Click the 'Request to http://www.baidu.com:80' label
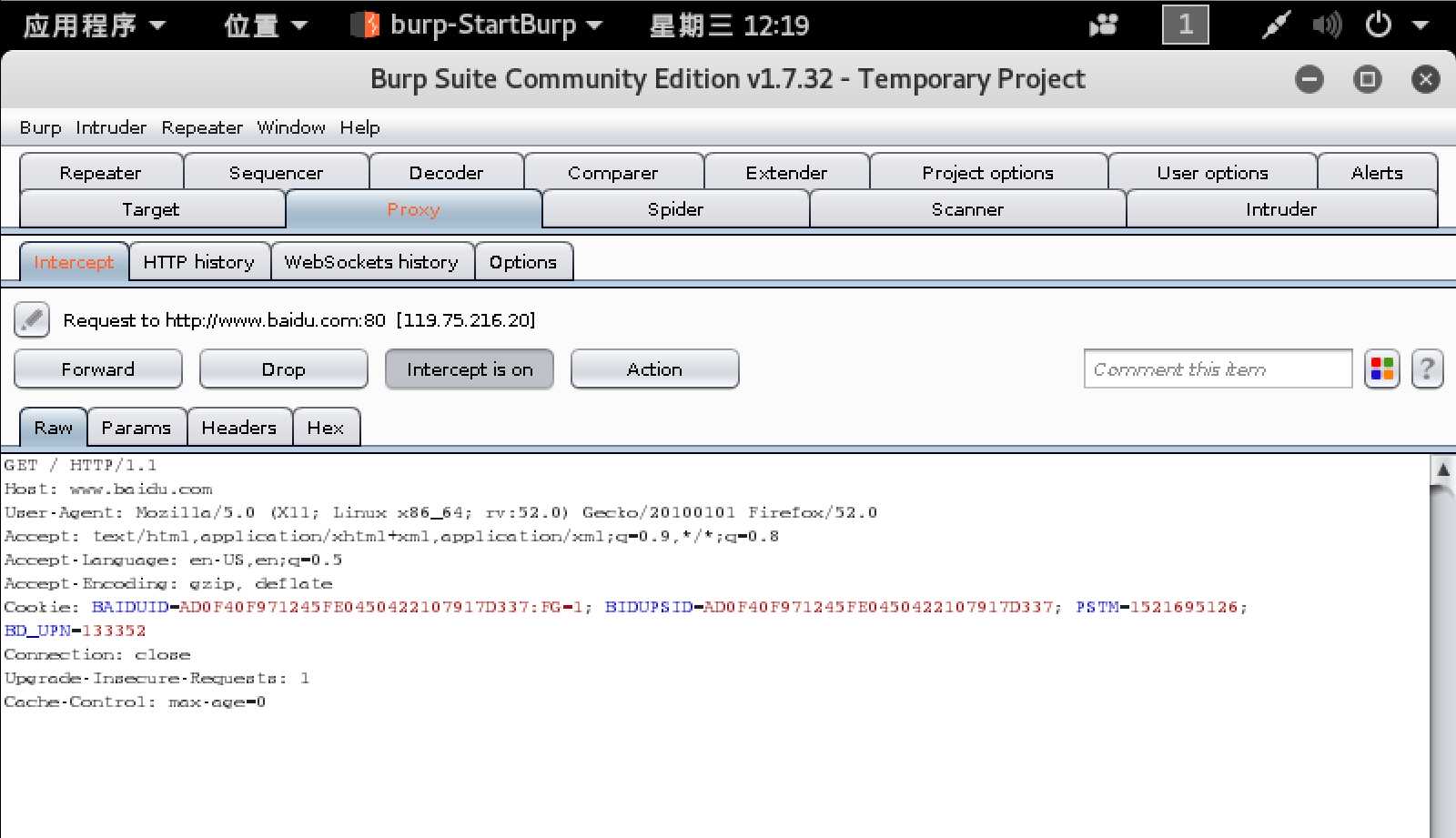This screenshot has height=838, width=1456. point(299,320)
